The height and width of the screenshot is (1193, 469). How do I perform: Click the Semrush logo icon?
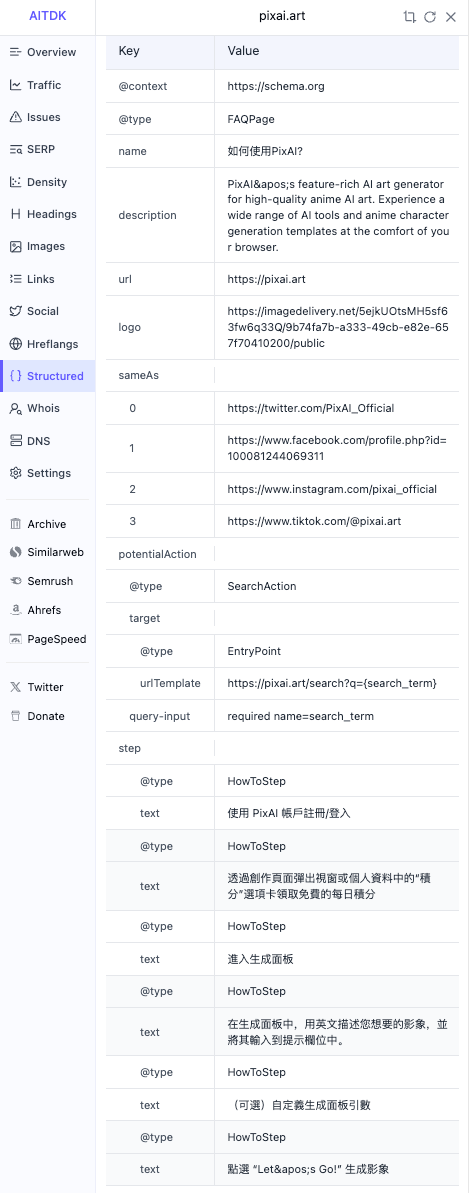15,581
